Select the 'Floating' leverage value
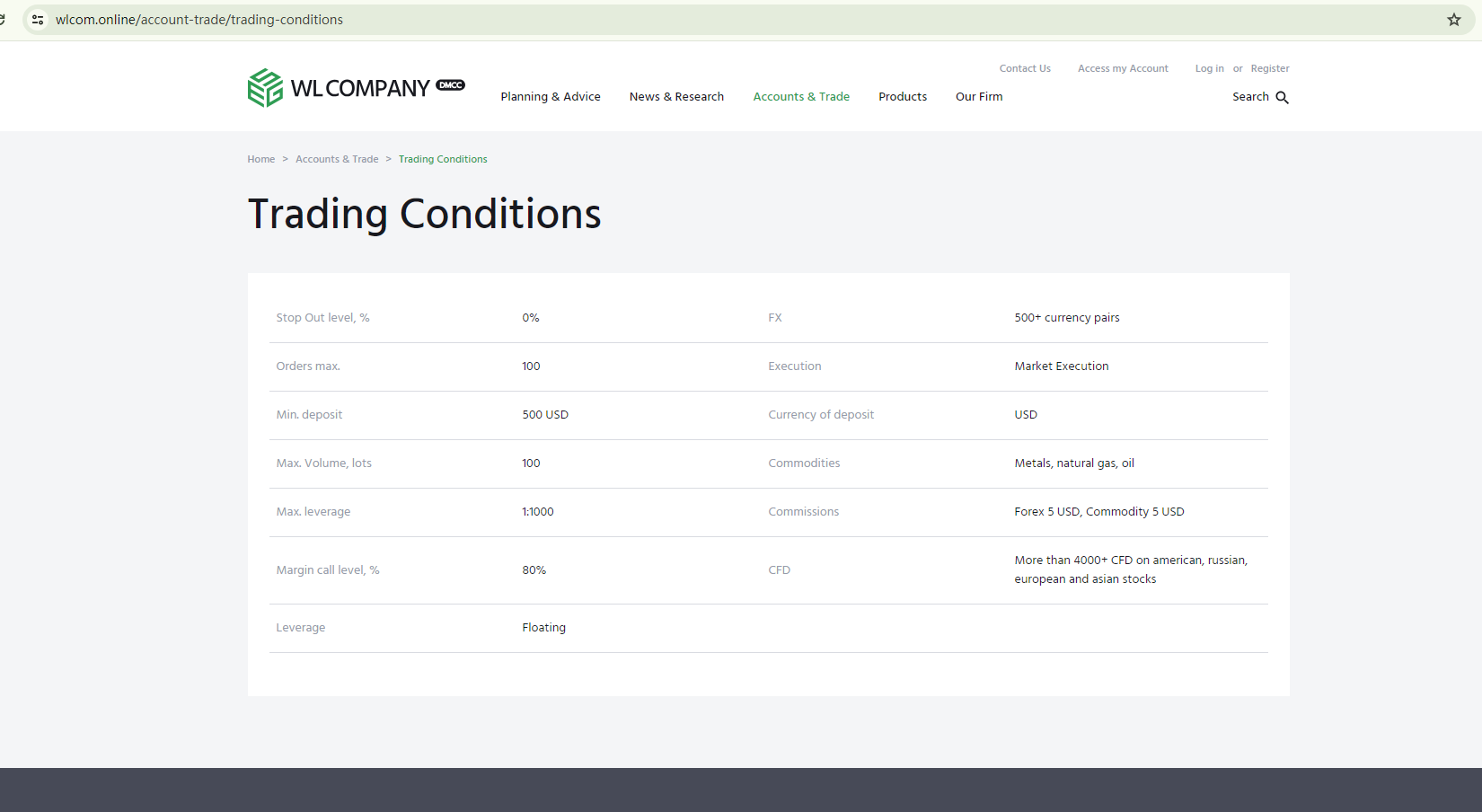This screenshot has height=812, width=1482. (x=543, y=628)
